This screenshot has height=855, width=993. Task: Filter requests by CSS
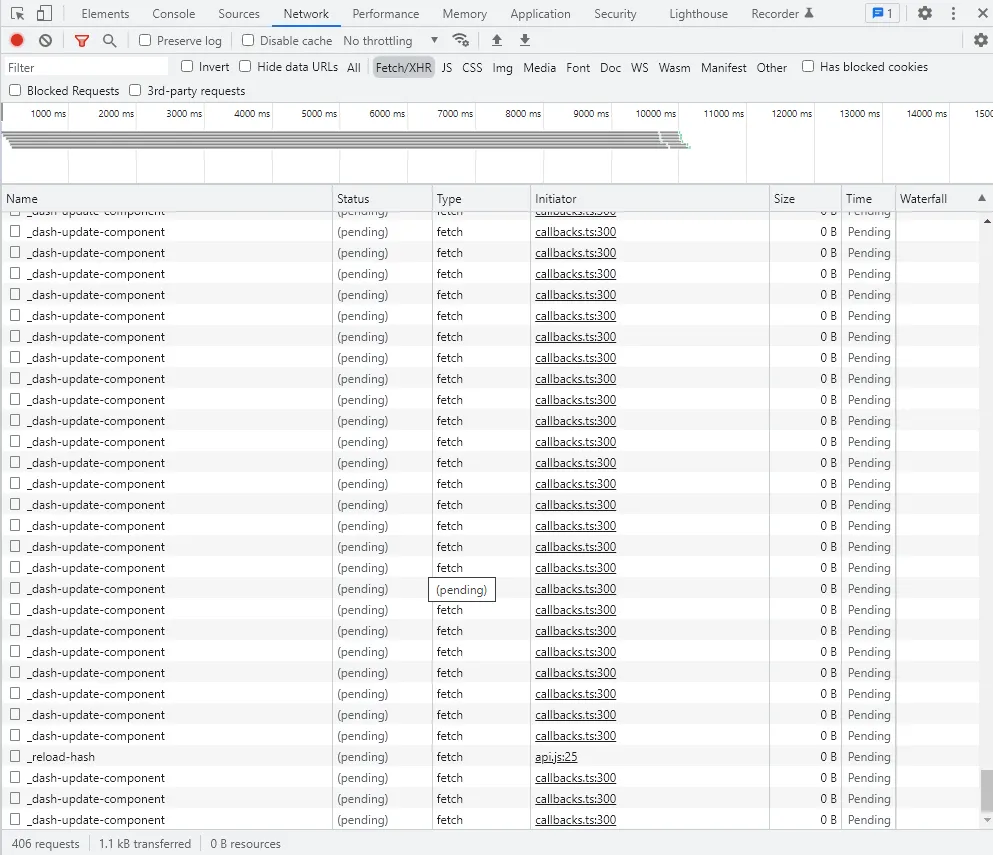pyautogui.click(x=472, y=68)
